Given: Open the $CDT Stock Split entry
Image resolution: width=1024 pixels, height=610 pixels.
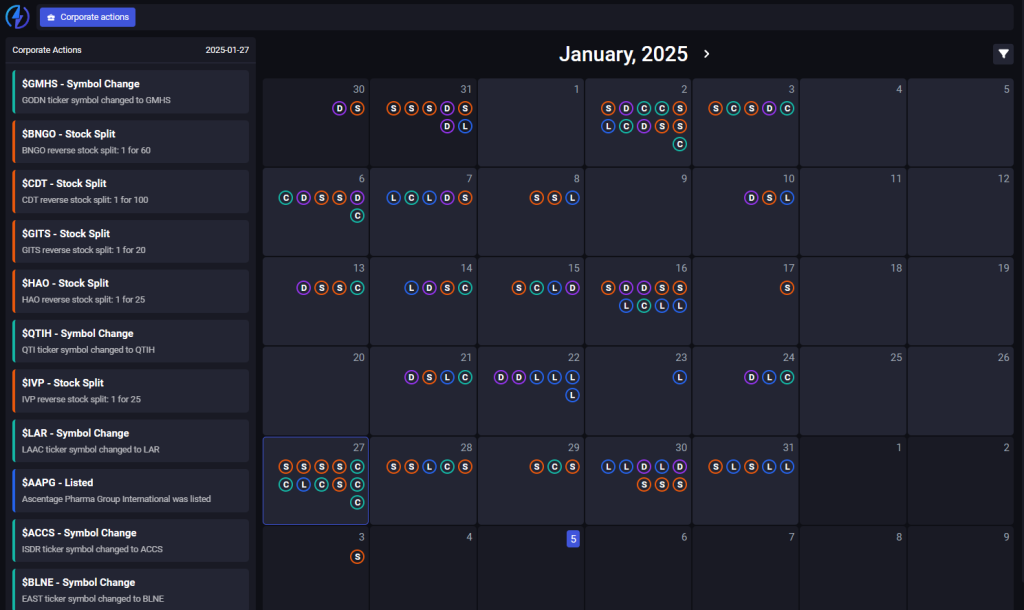Looking at the screenshot, I should 131,191.
